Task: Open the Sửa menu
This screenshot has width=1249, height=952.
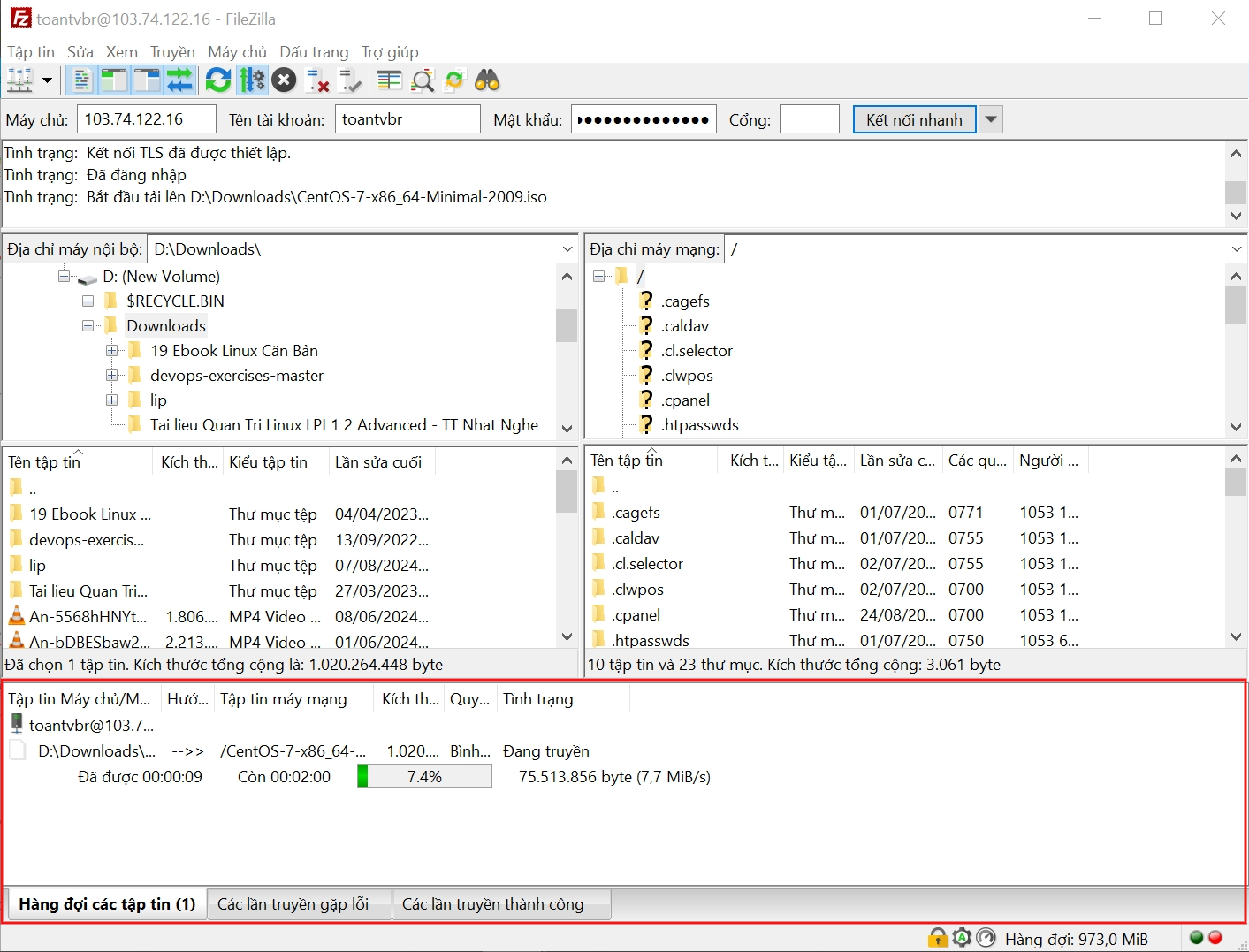Action: pos(80,52)
